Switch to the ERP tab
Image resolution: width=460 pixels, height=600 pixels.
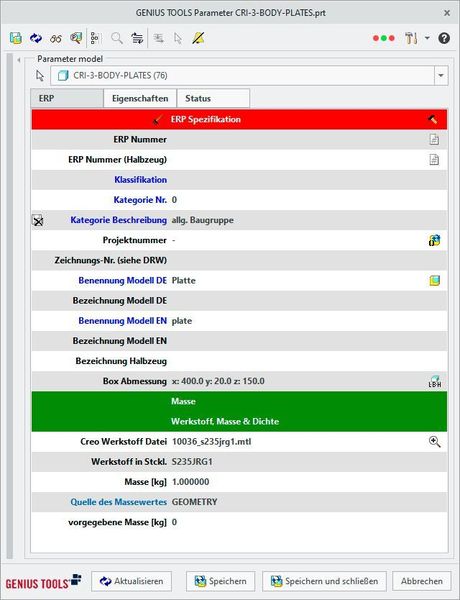coord(67,98)
